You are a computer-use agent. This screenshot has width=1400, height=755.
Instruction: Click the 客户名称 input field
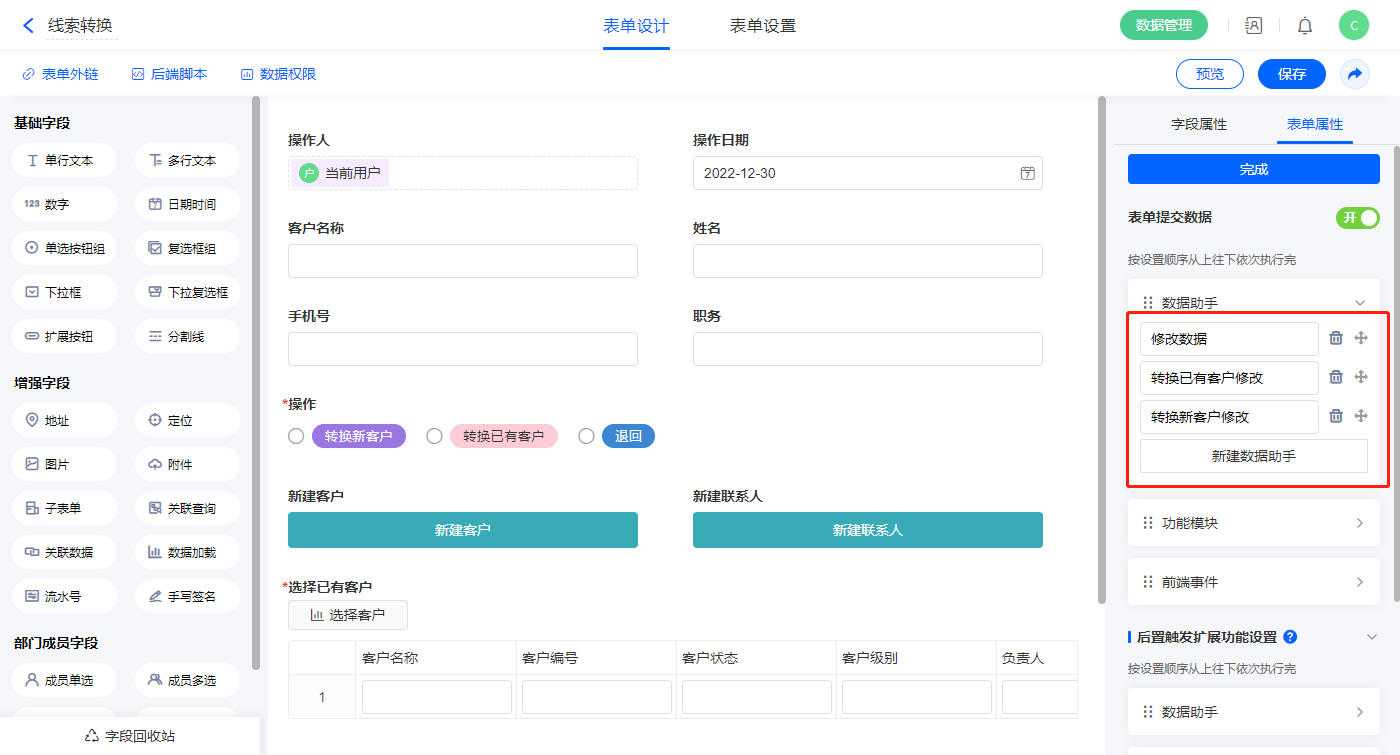tap(463, 261)
